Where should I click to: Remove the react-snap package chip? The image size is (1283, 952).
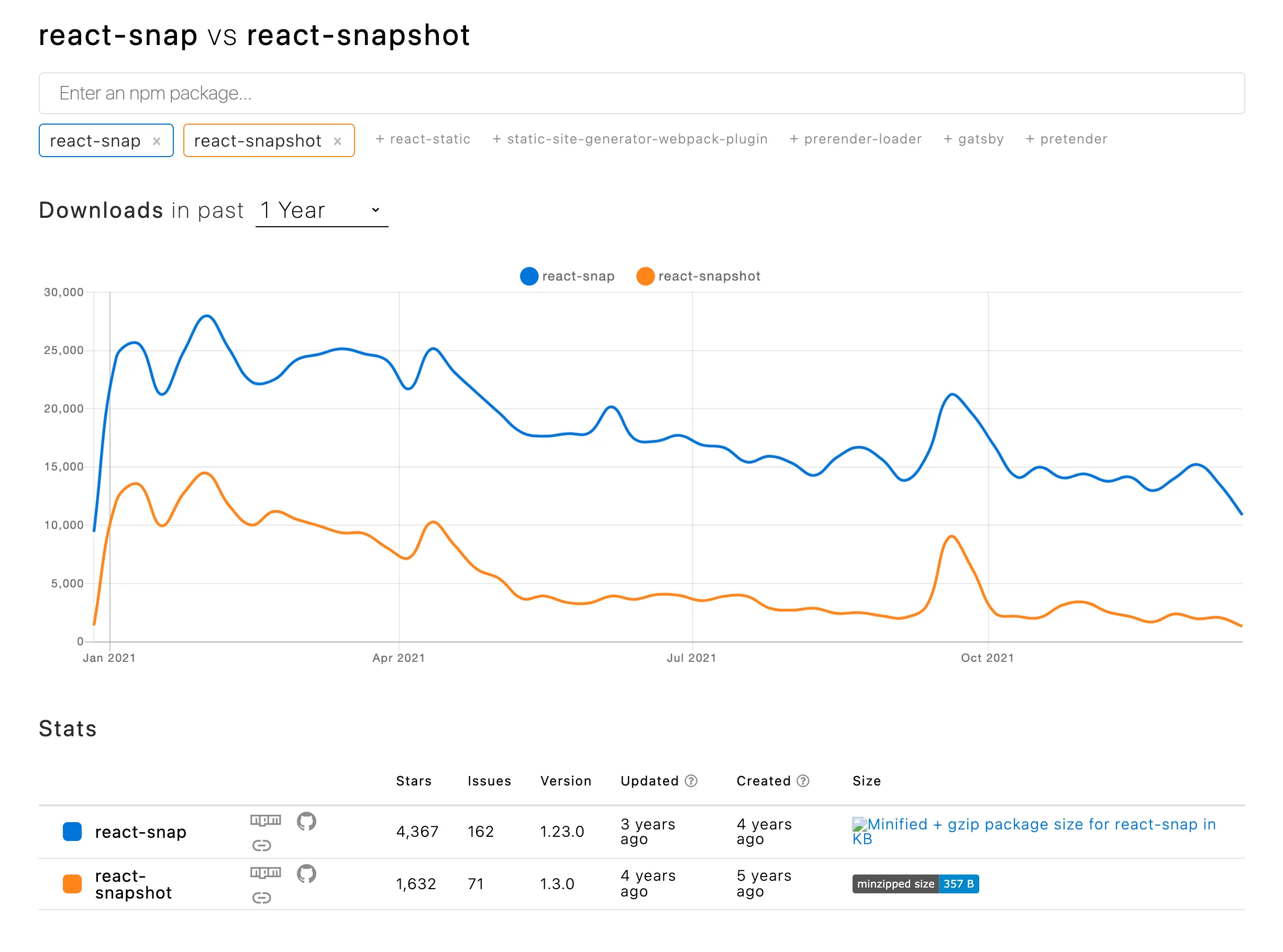point(156,141)
